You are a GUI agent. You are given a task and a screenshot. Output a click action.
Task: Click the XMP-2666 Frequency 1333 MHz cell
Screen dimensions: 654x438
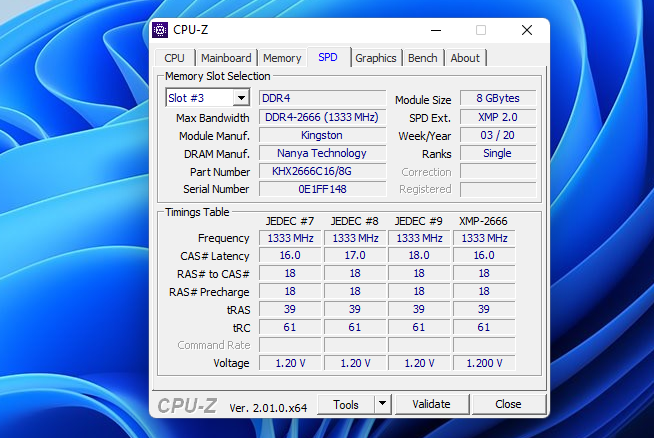484,238
